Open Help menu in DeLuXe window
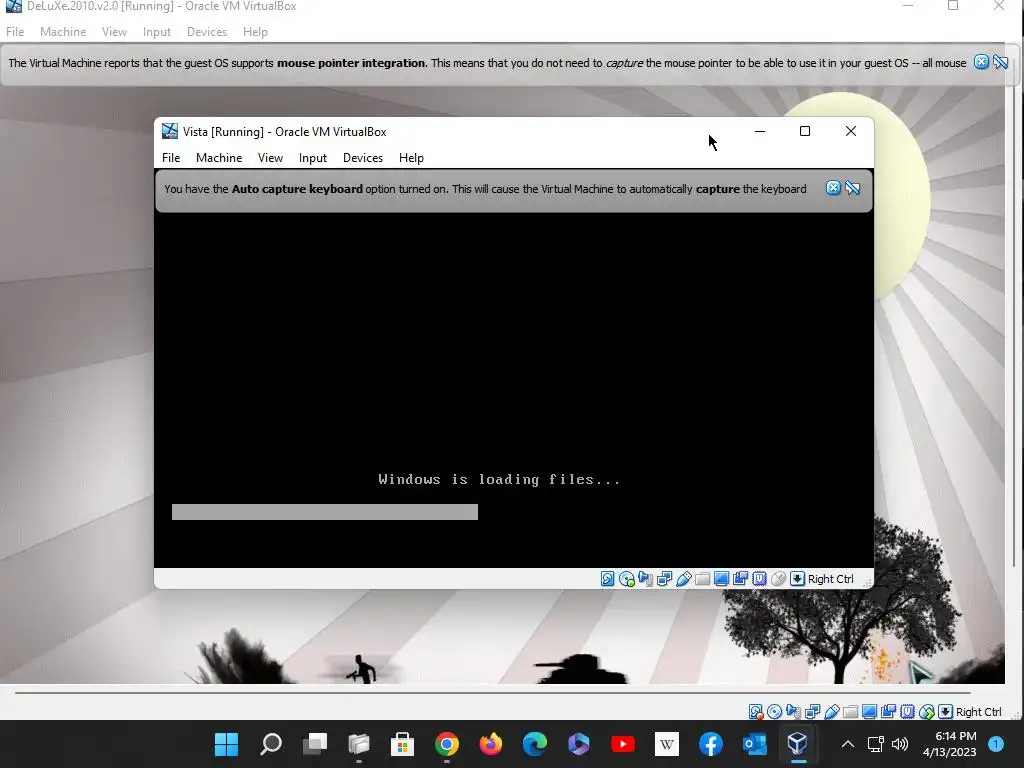Image resolution: width=1024 pixels, height=768 pixels. coord(255,32)
